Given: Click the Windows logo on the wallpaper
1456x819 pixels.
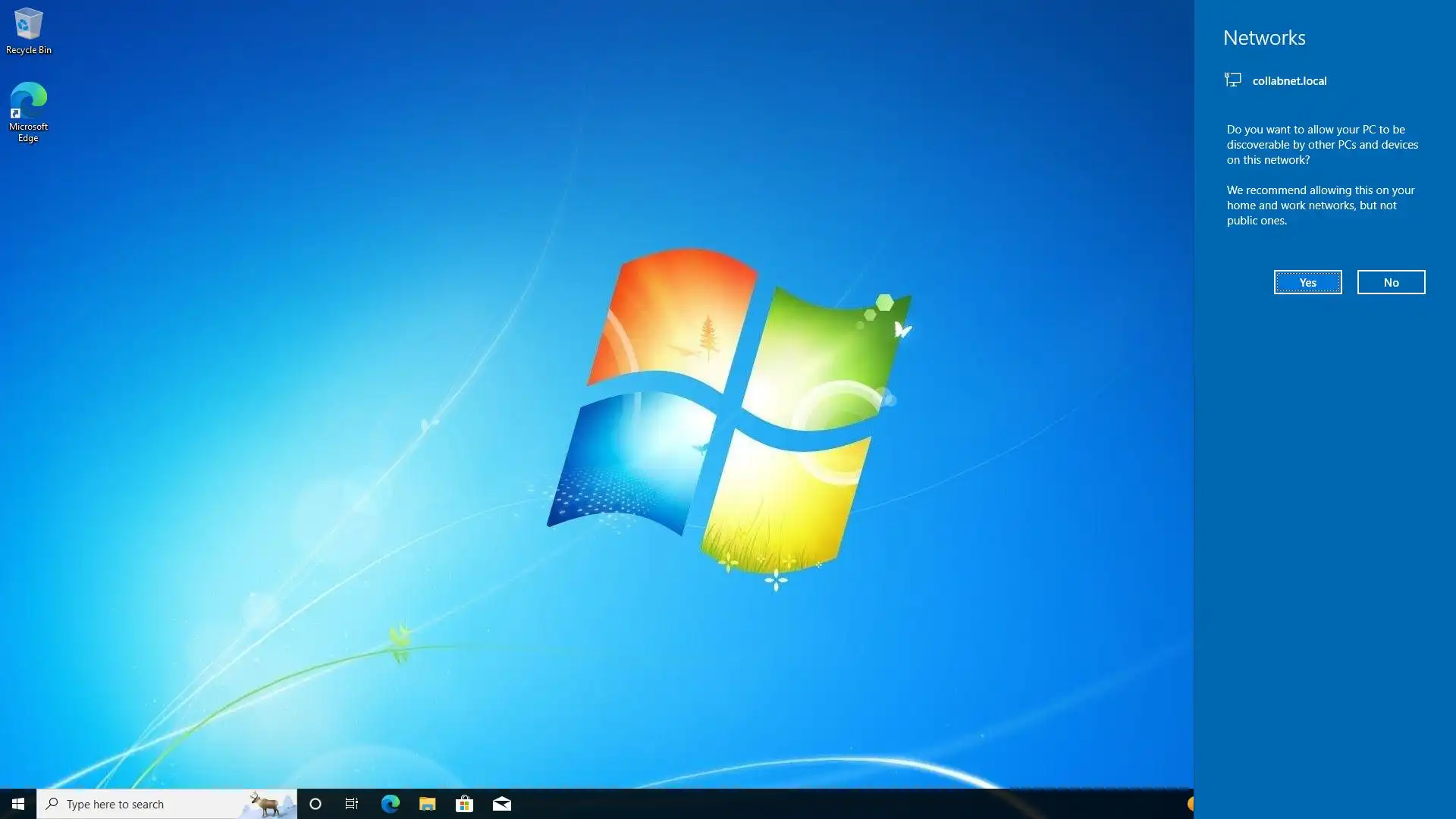Looking at the screenshot, I should coord(728,417).
